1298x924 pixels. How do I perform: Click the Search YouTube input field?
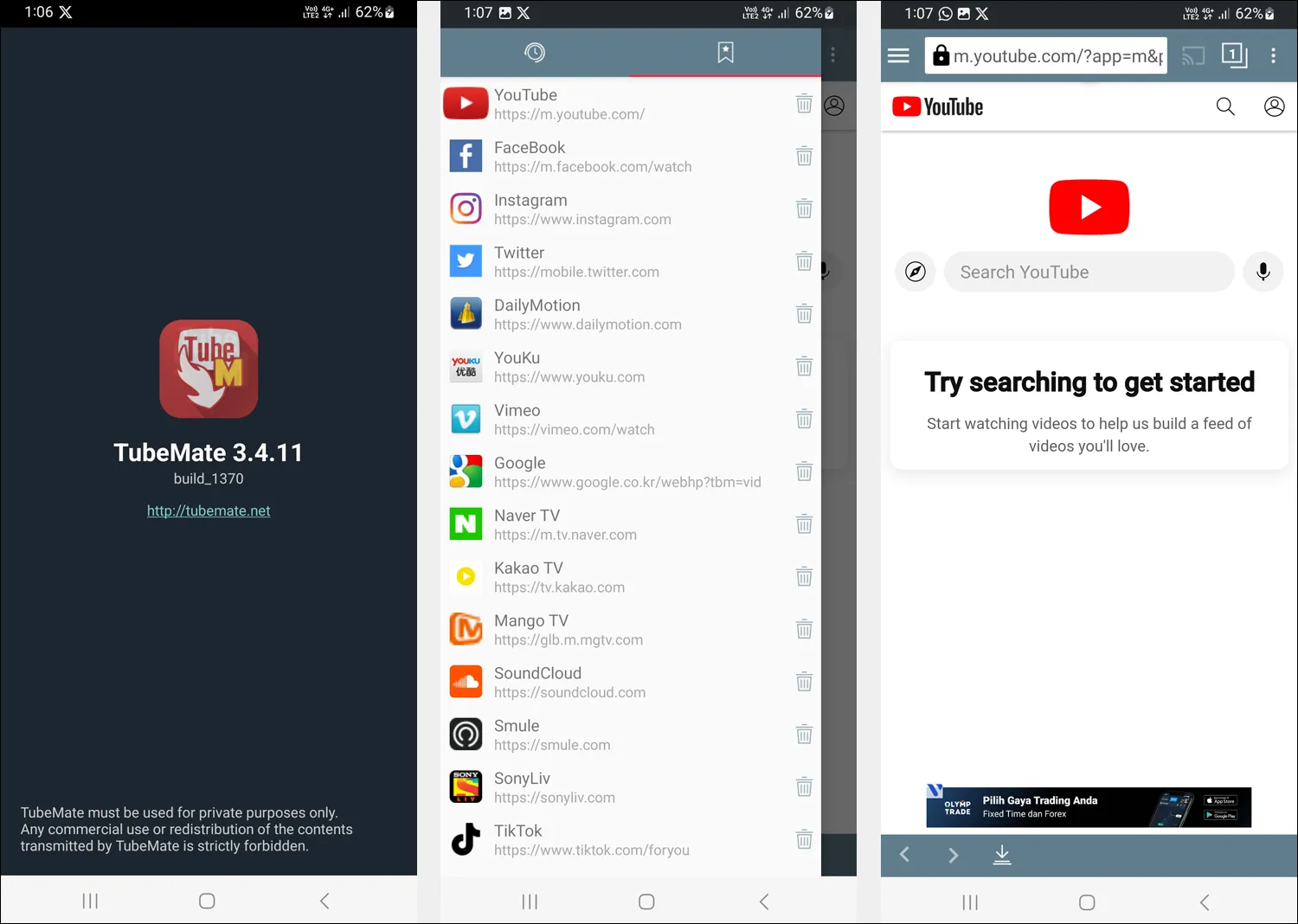tap(1089, 272)
